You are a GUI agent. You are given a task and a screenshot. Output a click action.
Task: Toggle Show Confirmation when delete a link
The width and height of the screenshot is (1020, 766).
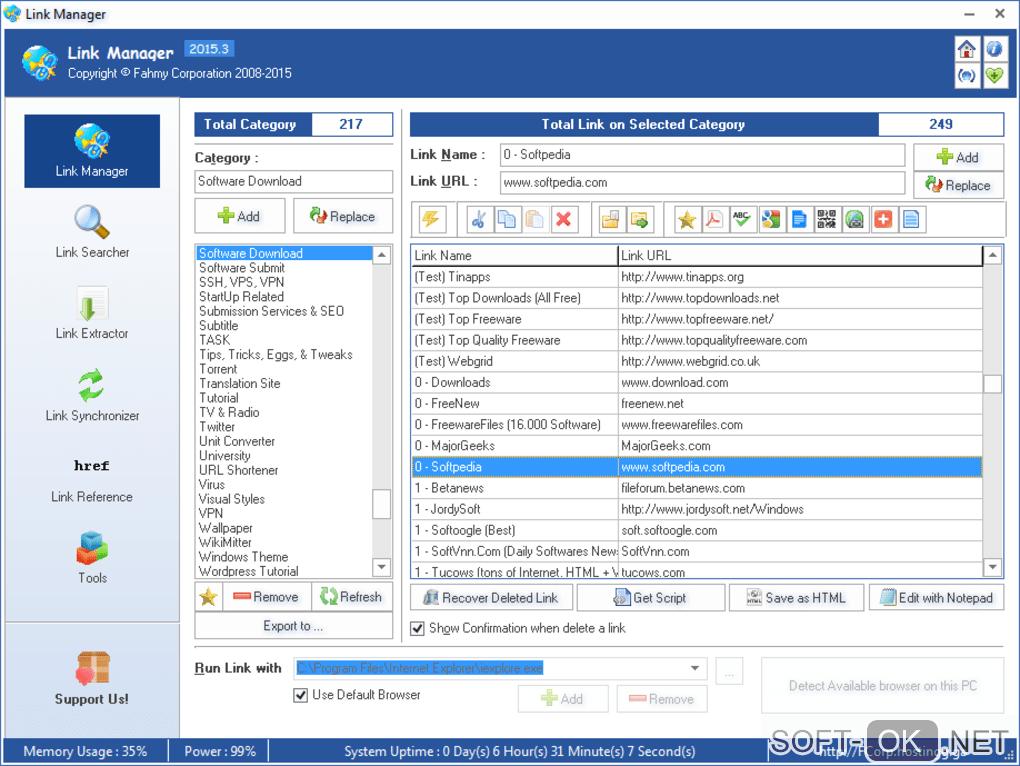tap(418, 628)
